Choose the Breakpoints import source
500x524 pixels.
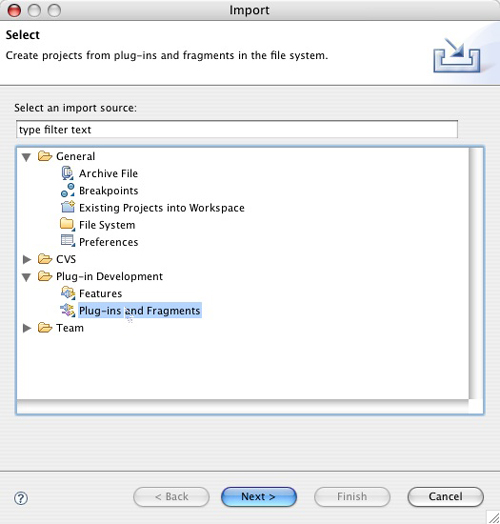[x=109, y=190]
